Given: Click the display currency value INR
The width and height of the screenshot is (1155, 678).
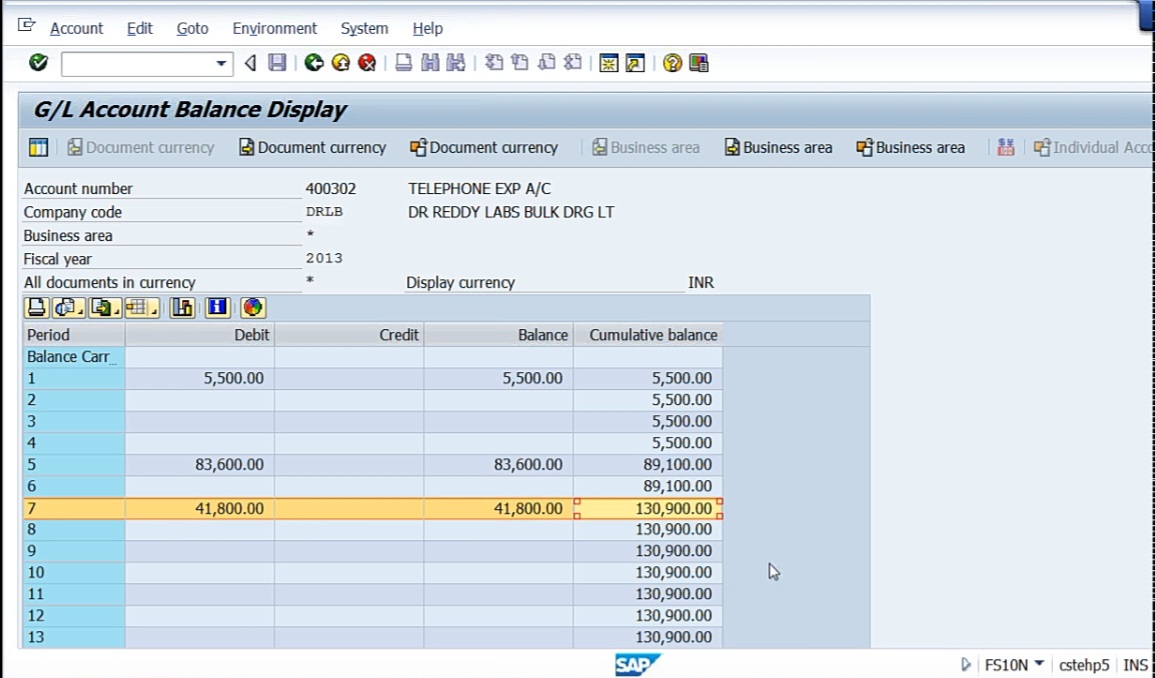Looking at the screenshot, I should click(x=701, y=283).
